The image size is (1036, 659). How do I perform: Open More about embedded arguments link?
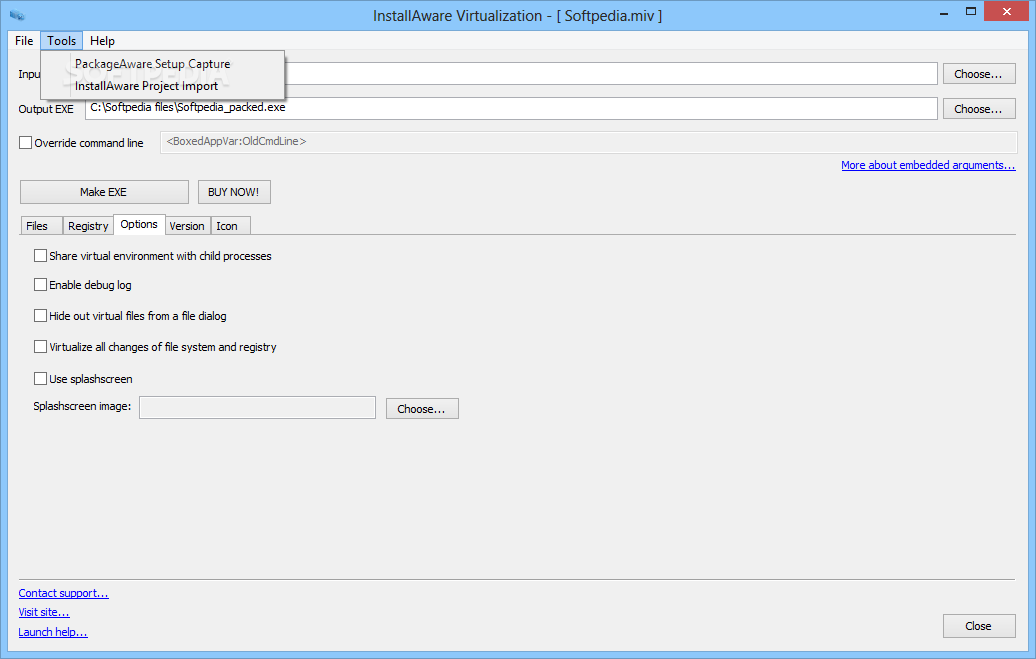point(928,165)
